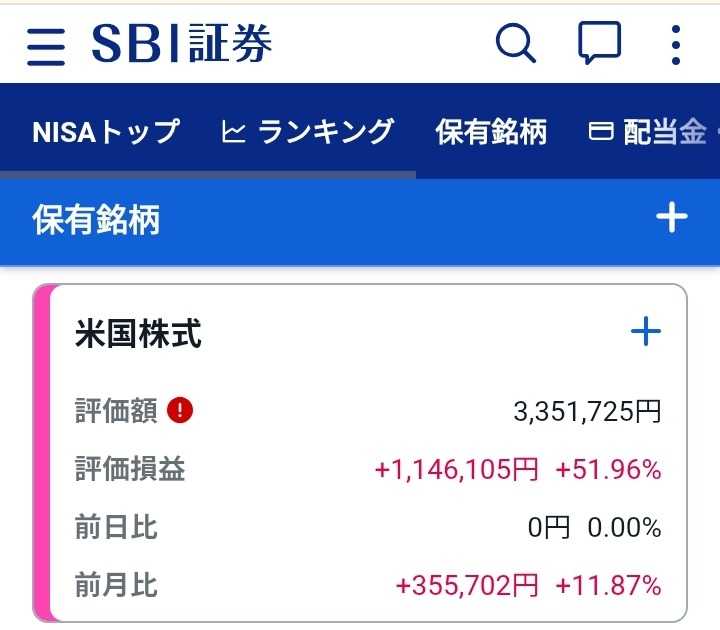Viewport: 720px width, 630px height.
Task: Click the card icon beside 配当金
Action: (x=601, y=132)
